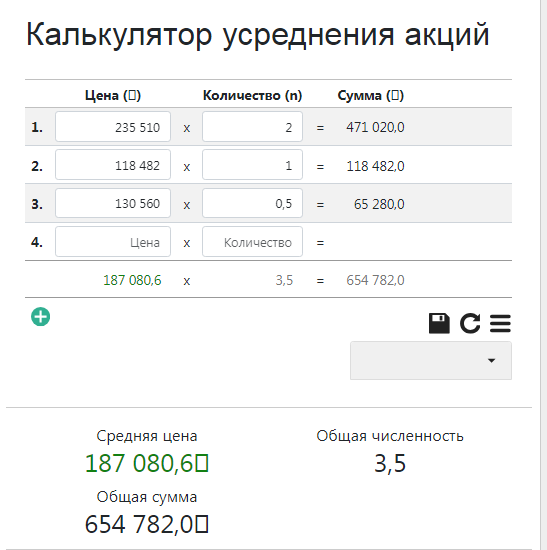Click the green plus add-row icon

point(40,317)
